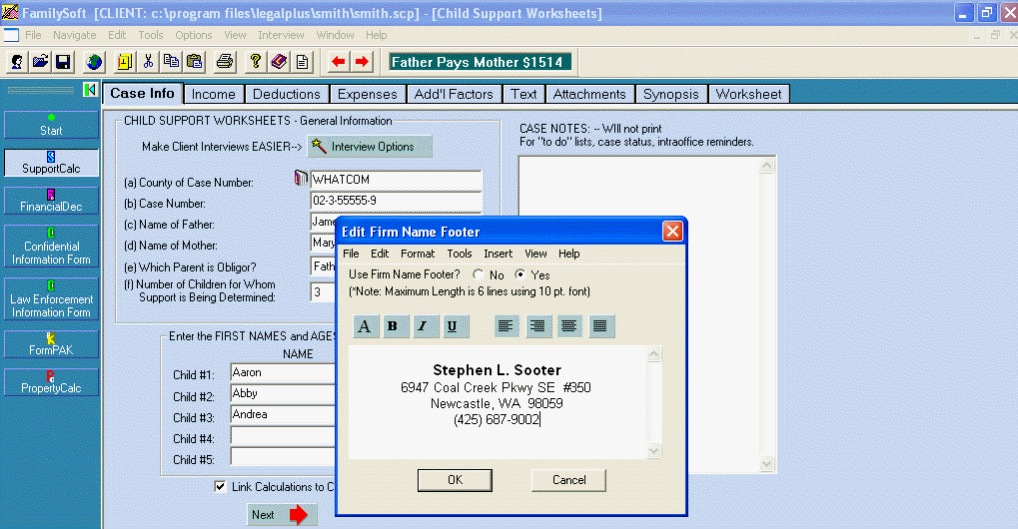
Task: Open the Interview menu
Action: (x=281, y=35)
